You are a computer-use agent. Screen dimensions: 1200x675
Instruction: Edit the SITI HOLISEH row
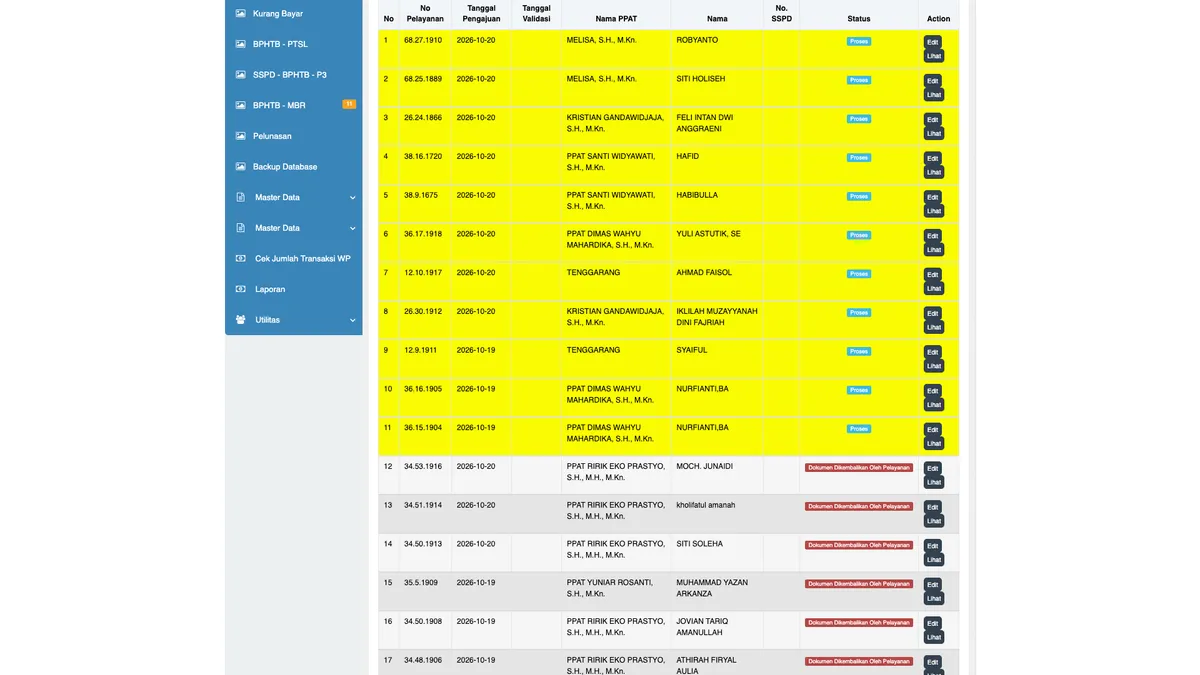[x=933, y=81]
